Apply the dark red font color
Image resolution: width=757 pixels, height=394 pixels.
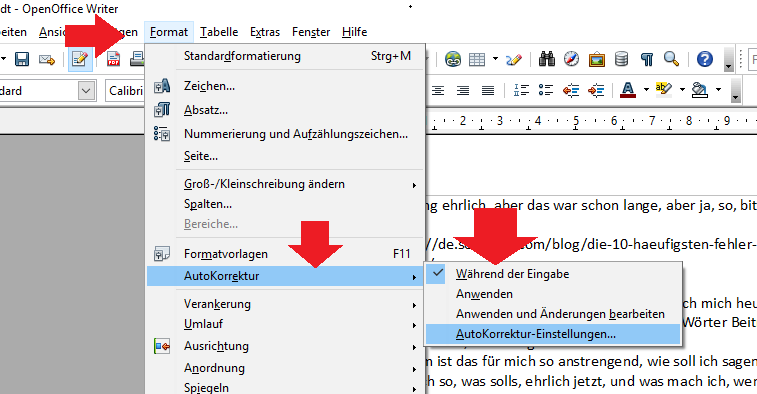click(628, 90)
